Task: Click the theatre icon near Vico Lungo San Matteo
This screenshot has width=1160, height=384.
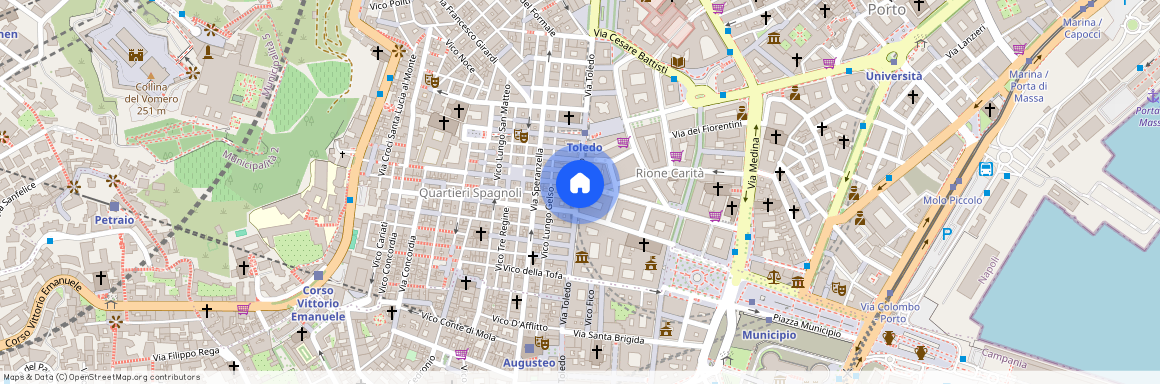Action: 521,135
